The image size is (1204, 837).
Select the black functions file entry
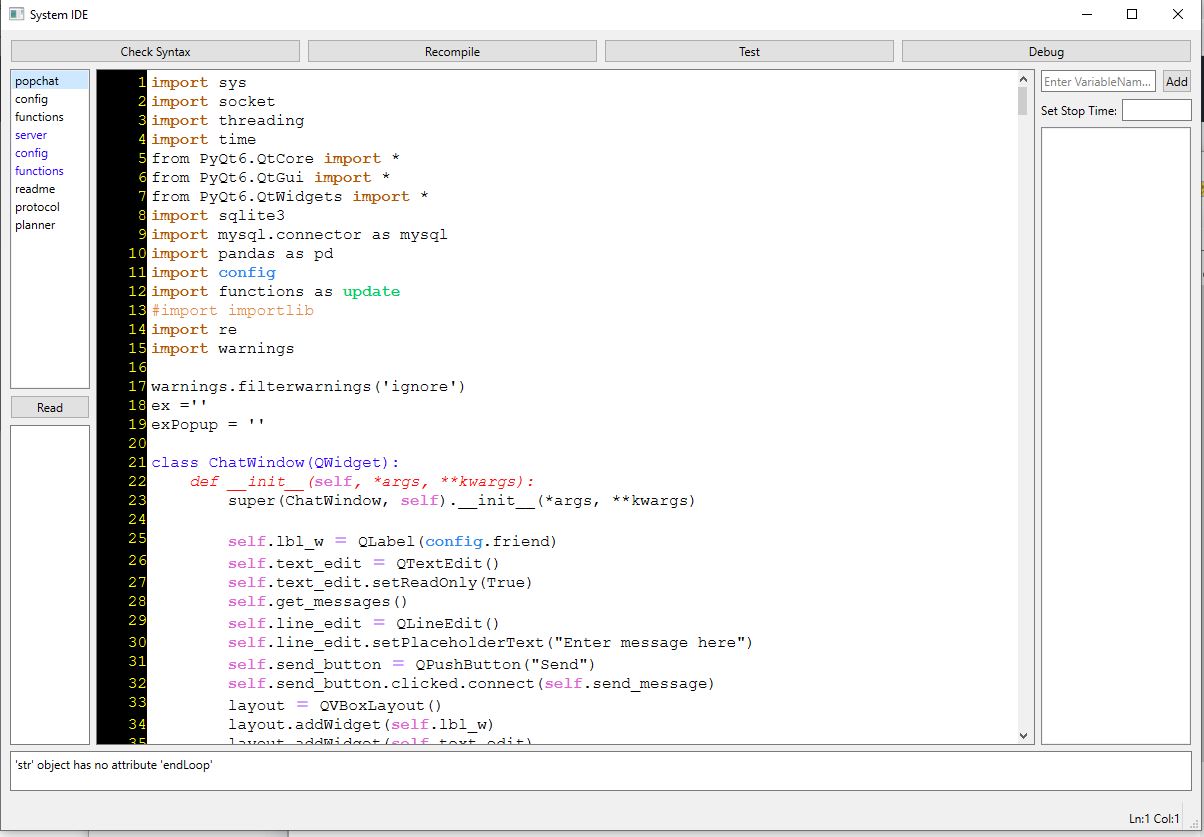(x=50, y=117)
